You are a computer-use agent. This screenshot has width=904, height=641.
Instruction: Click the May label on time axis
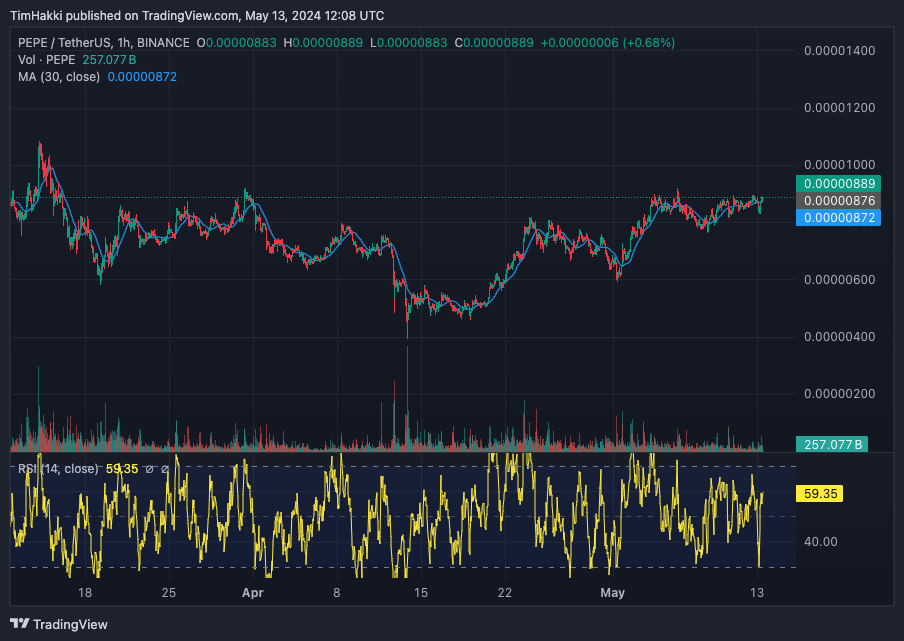(x=612, y=593)
